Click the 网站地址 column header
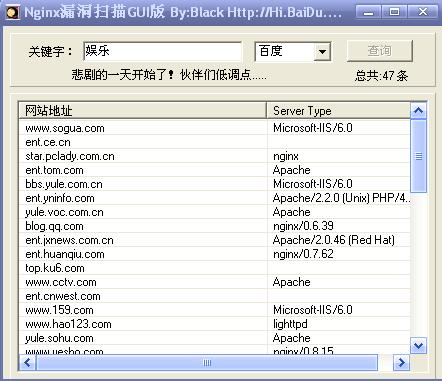 tap(143, 111)
